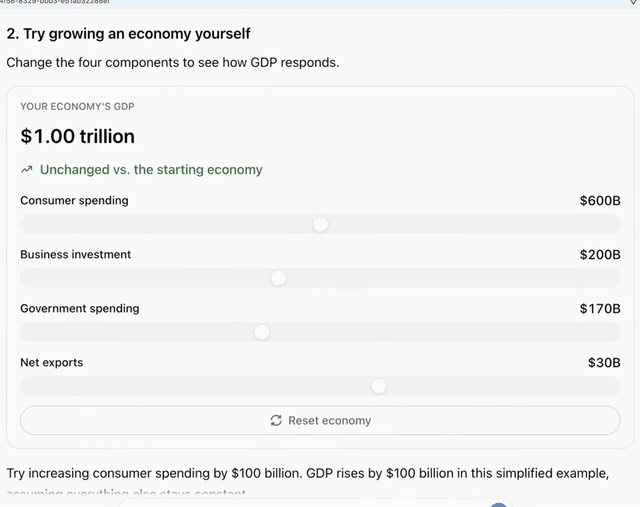Click the green upward trend arrow icon
640x507 pixels.
tap(27, 169)
